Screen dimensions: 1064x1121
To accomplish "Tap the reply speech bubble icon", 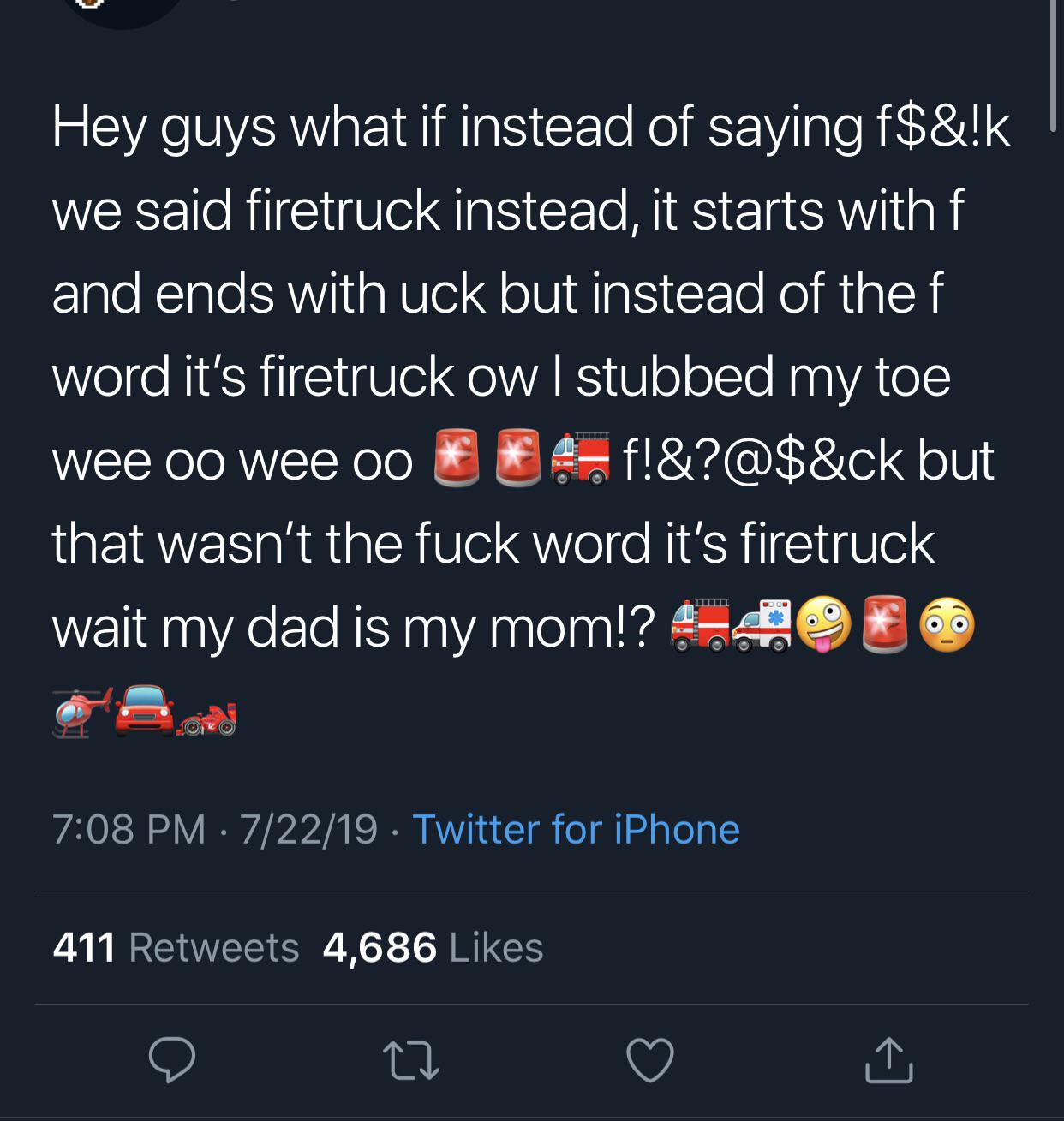I will click(x=171, y=1060).
